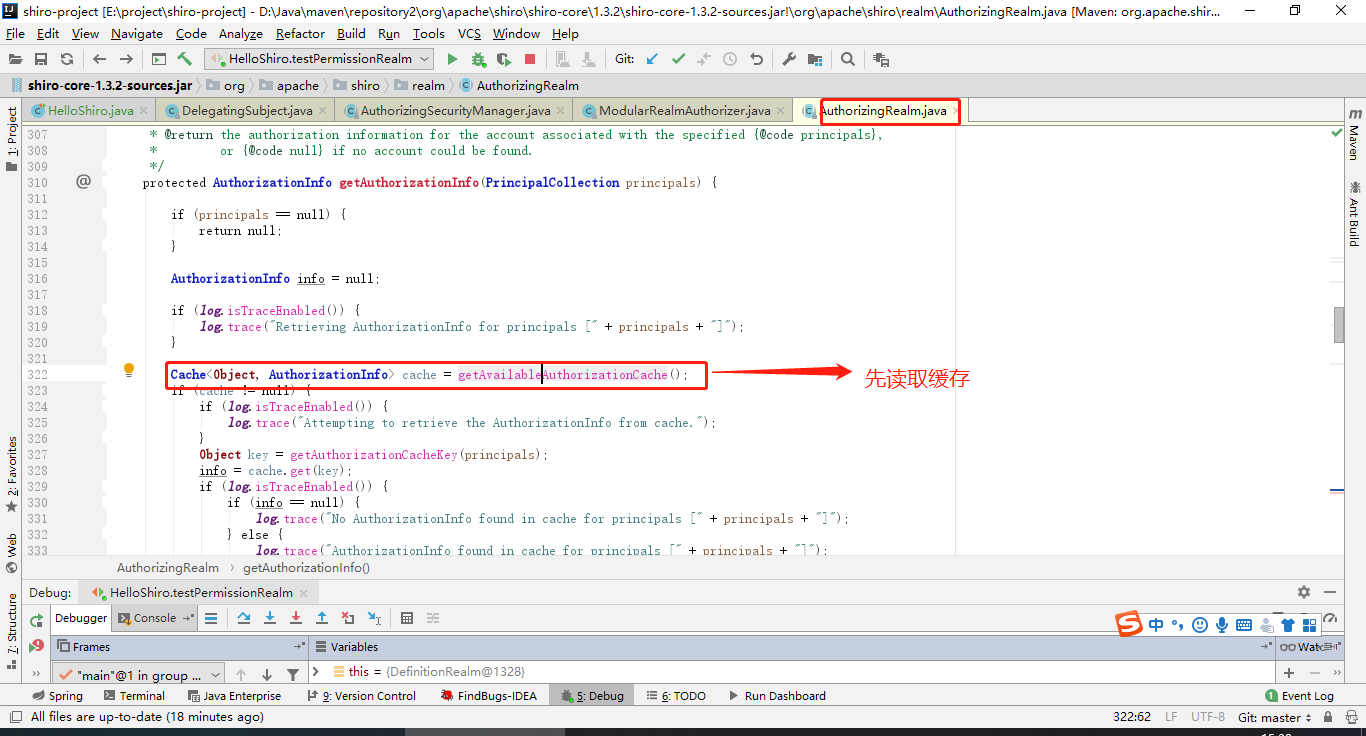Expand the 'this' variable node
Image resolution: width=1366 pixels, height=736 pixels.
[x=316, y=671]
